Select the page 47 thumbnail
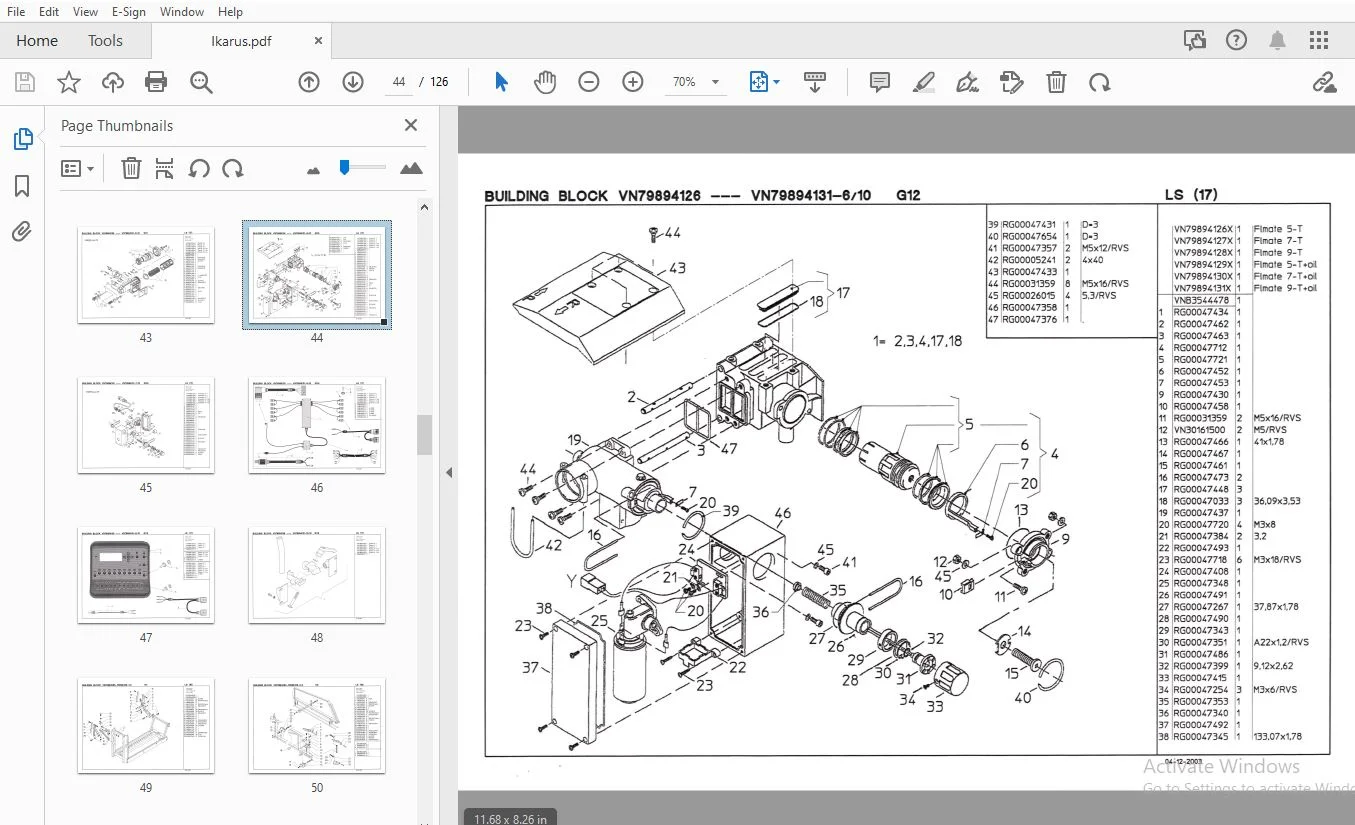The height and width of the screenshot is (825, 1355). click(146, 575)
